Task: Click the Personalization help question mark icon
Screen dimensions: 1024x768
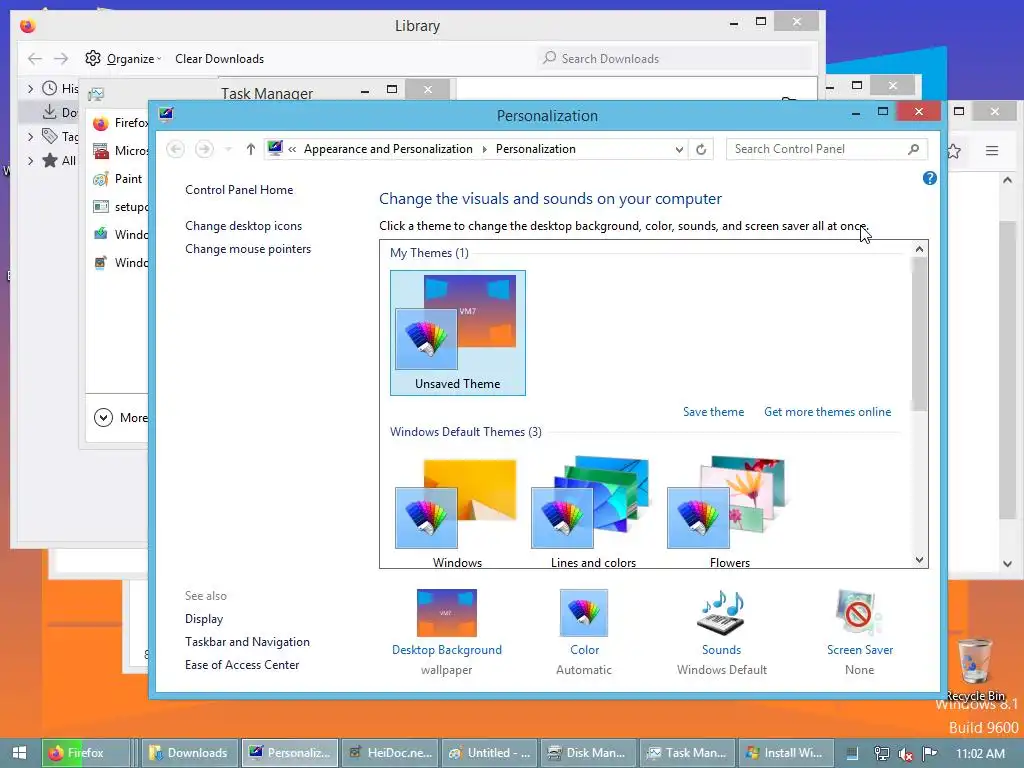Action: (x=930, y=178)
